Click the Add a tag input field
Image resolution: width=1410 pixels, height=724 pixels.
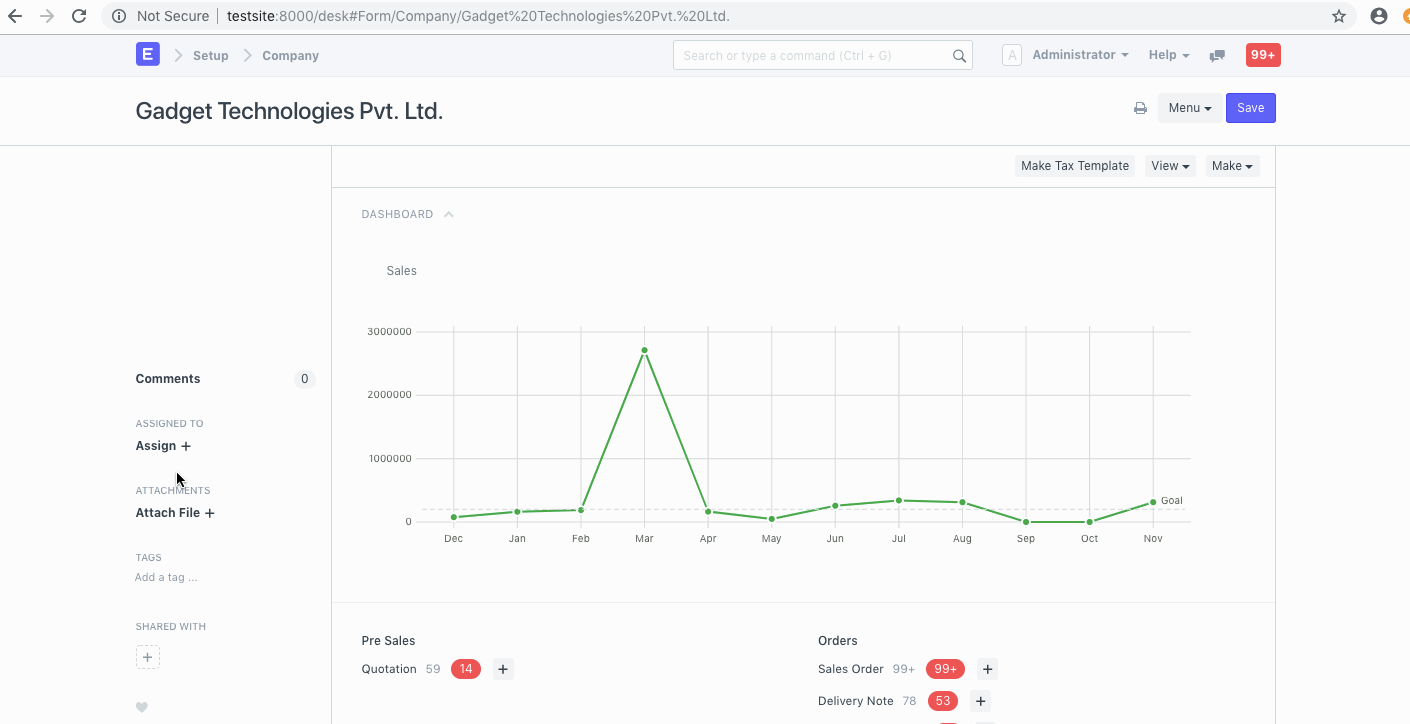coord(166,577)
